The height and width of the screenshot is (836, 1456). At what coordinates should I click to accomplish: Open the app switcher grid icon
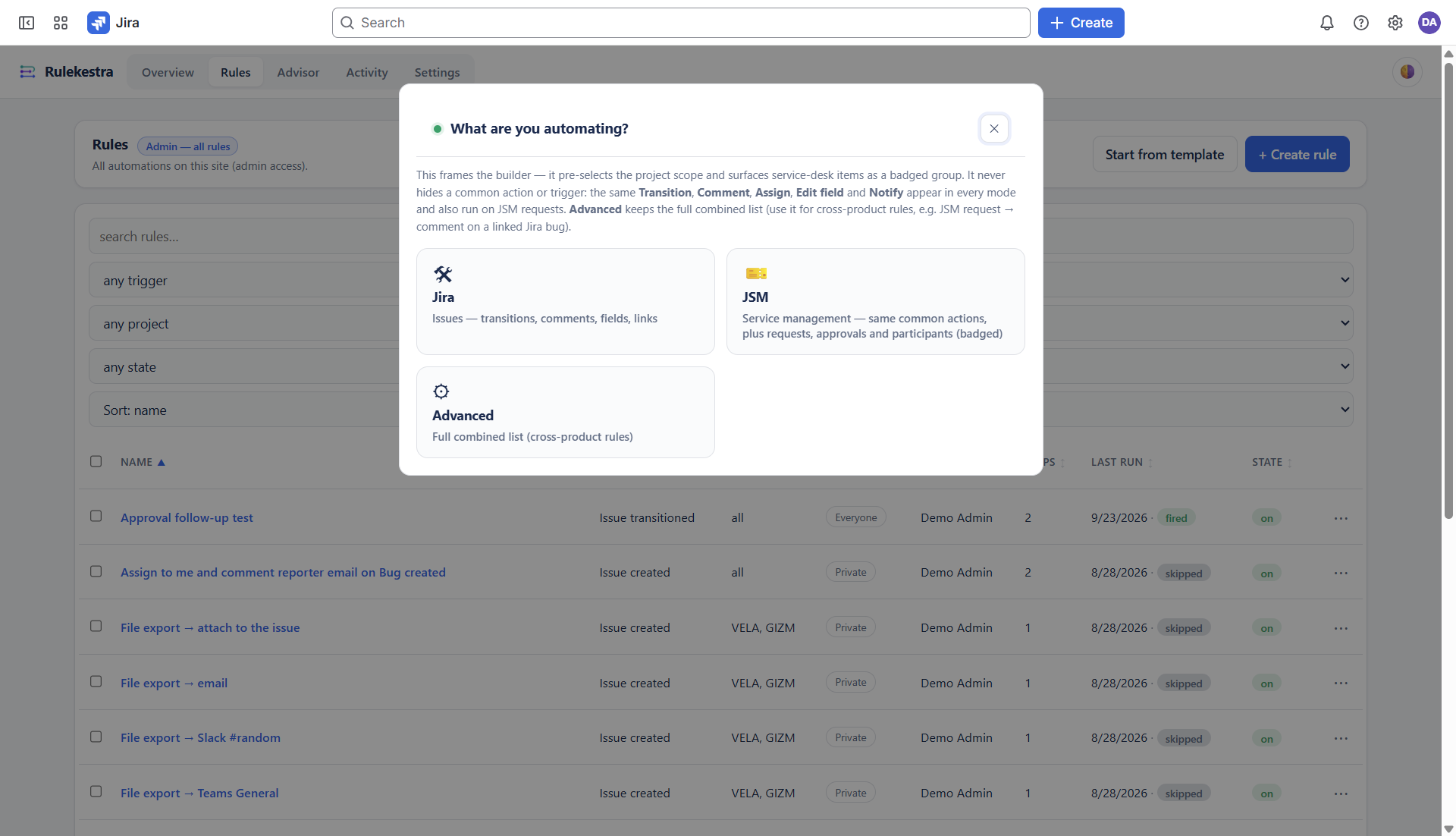tap(61, 23)
